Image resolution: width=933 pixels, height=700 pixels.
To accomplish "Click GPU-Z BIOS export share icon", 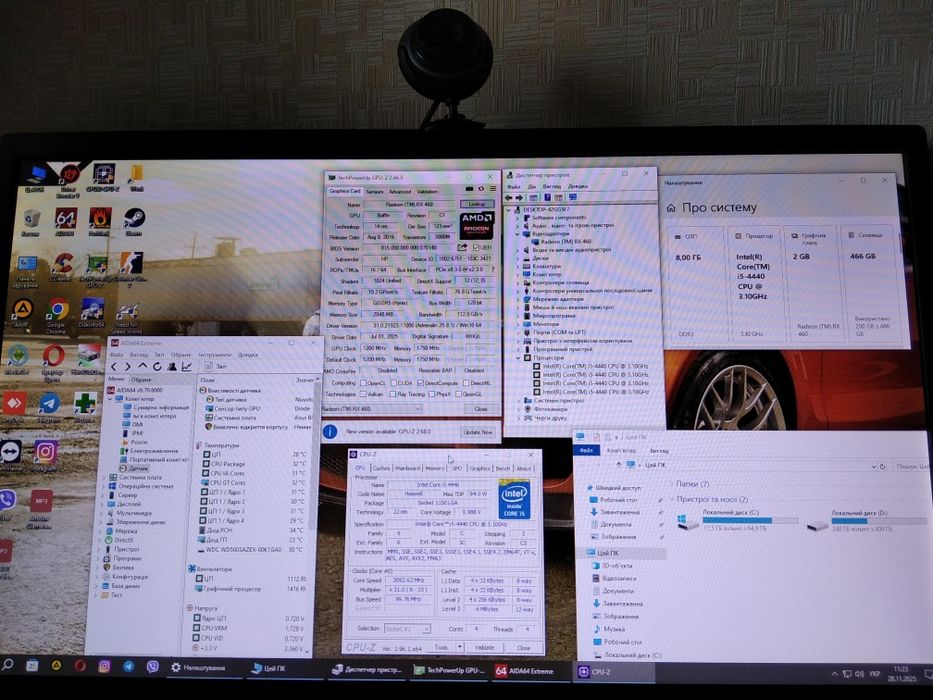I will pyautogui.click(x=462, y=247).
